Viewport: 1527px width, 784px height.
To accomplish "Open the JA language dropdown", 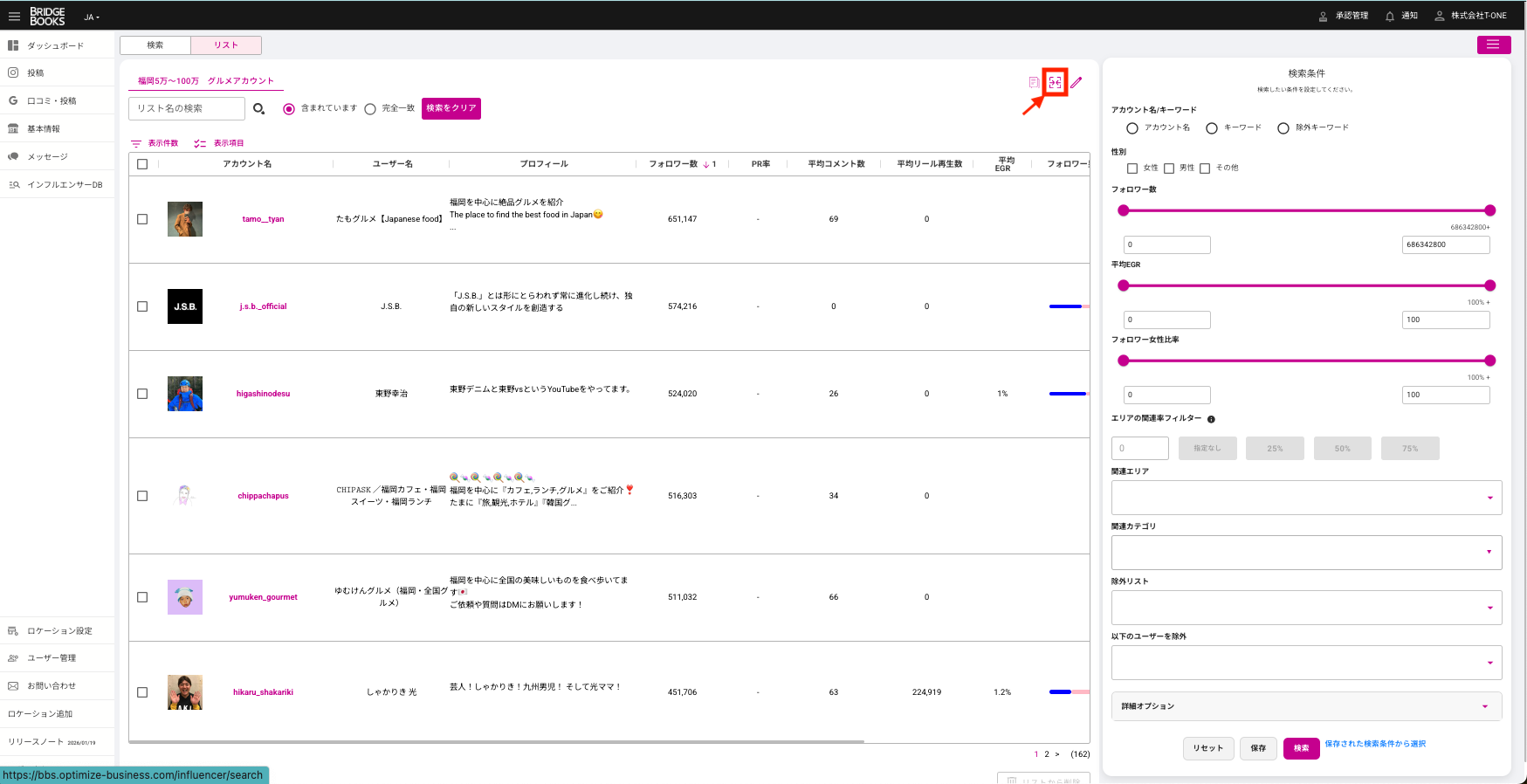I will [x=92, y=17].
